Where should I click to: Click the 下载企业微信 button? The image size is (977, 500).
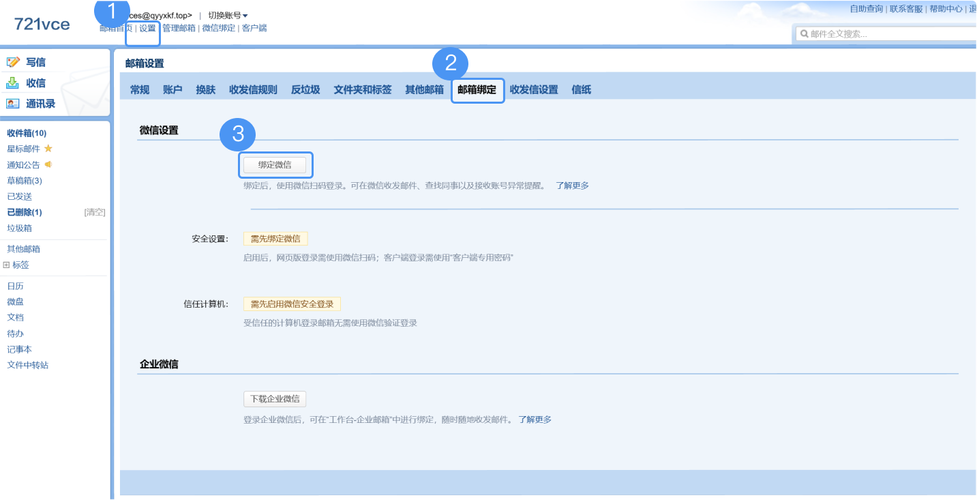(x=275, y=399)
